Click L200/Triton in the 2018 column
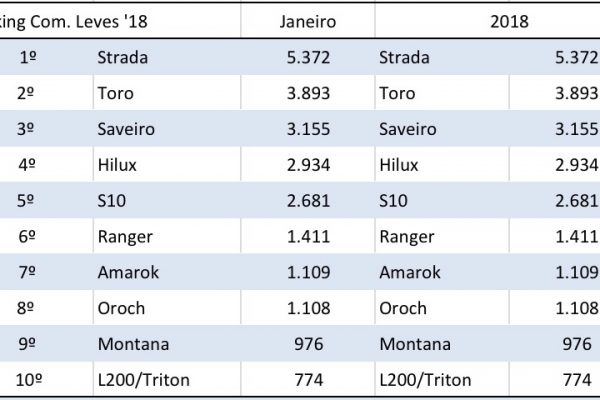The width and height of the screenshot is (600, 400). point(423,379)
